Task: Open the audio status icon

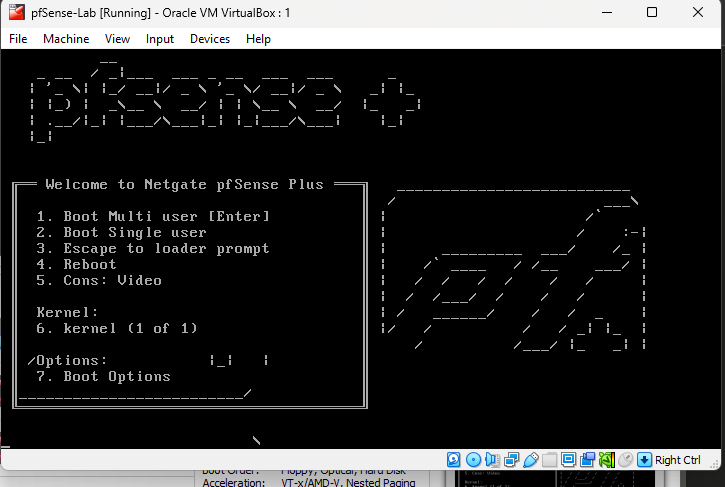Action: [x=492, y=460]
